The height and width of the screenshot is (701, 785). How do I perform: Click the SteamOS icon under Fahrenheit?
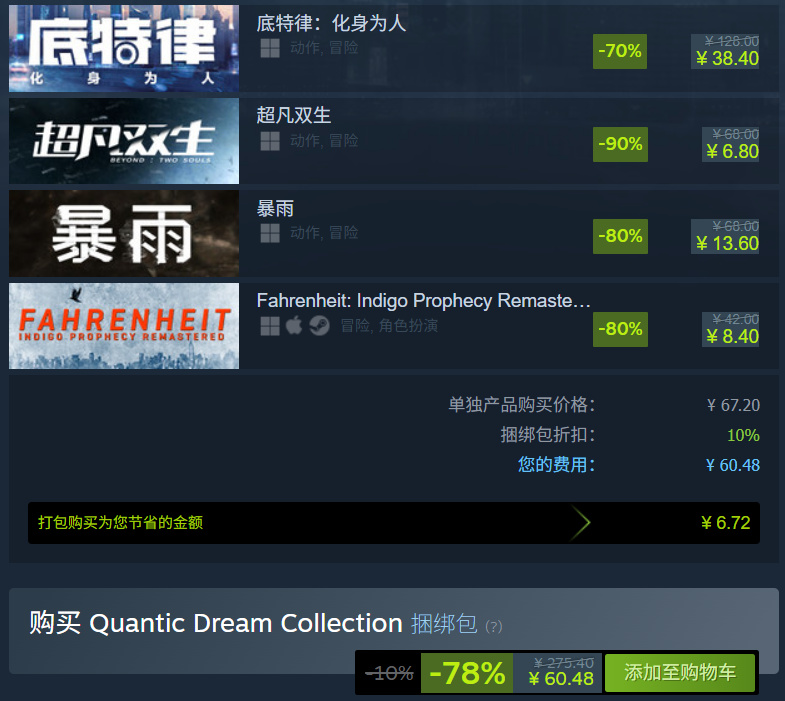(319, 326)
